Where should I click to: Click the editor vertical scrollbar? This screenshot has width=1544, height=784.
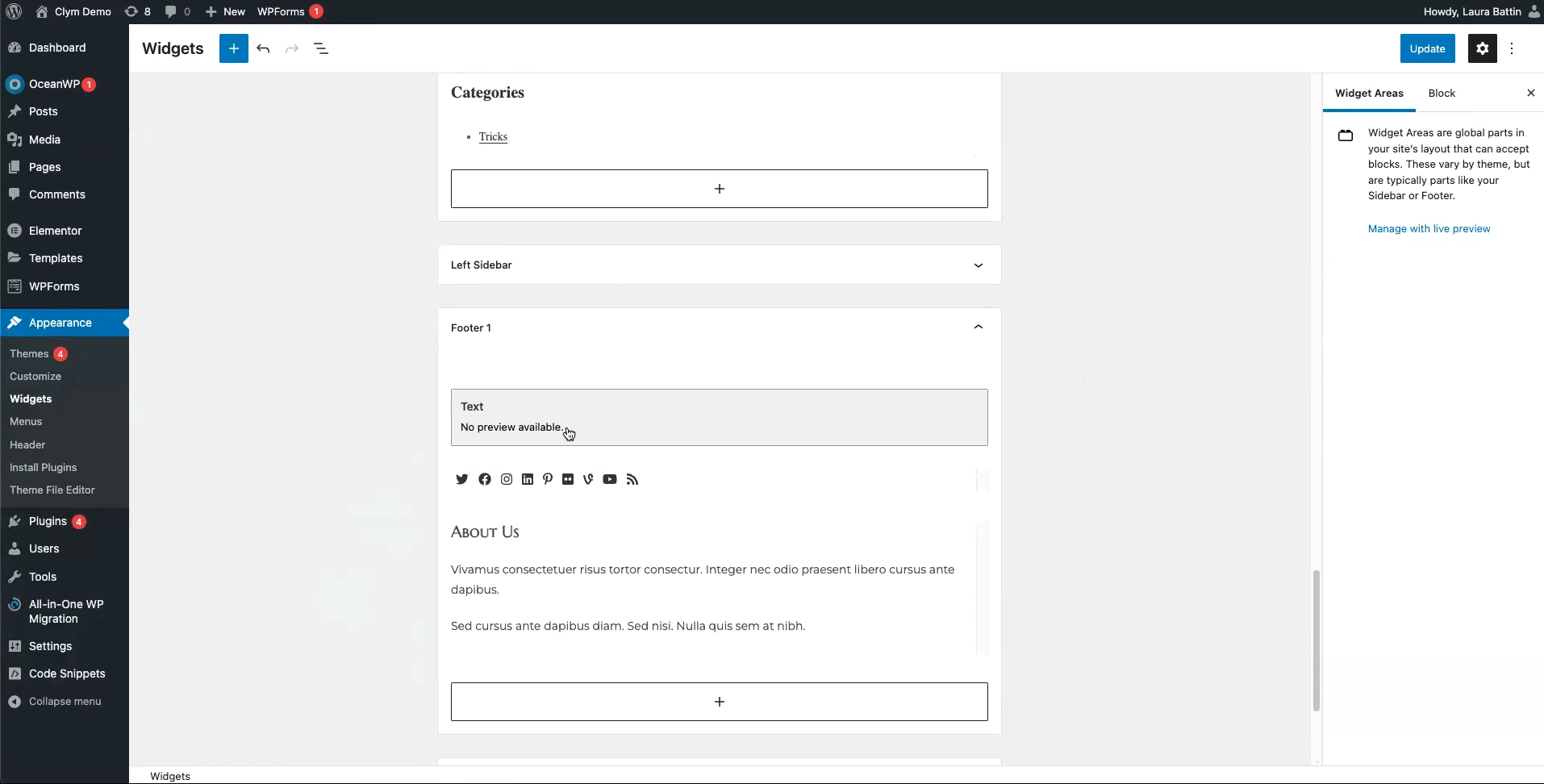[1316, 640]
